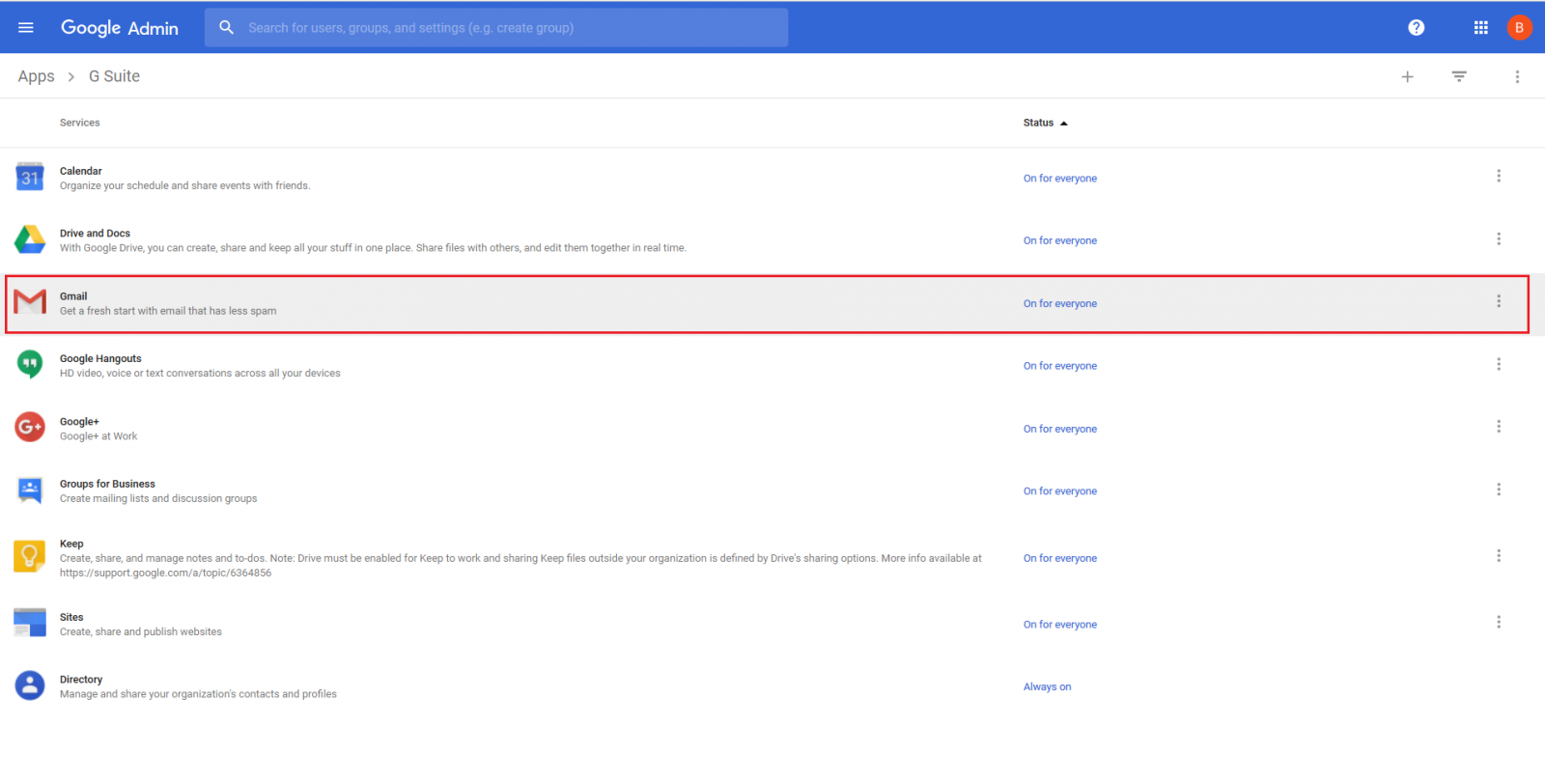Click Sites On for everyone status
The height and width of the screenshot is (784, 1545).
point(1060,625)
